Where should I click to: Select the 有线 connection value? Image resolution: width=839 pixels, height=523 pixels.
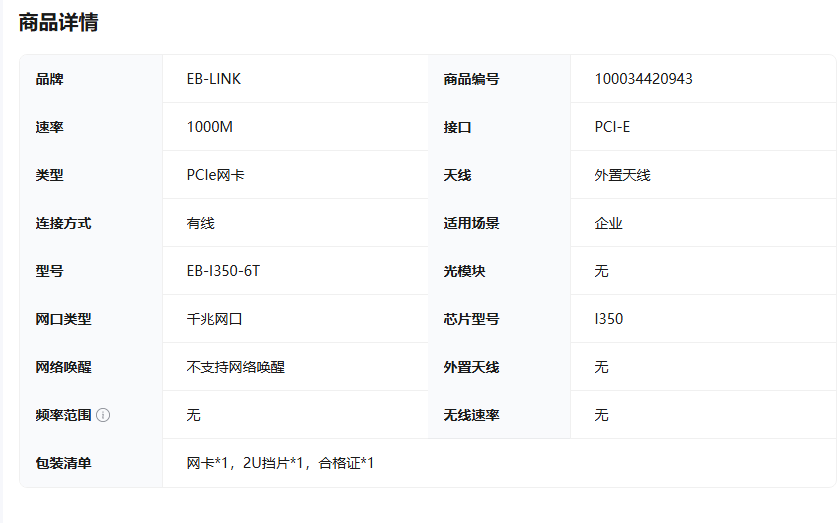pos(200,223)
